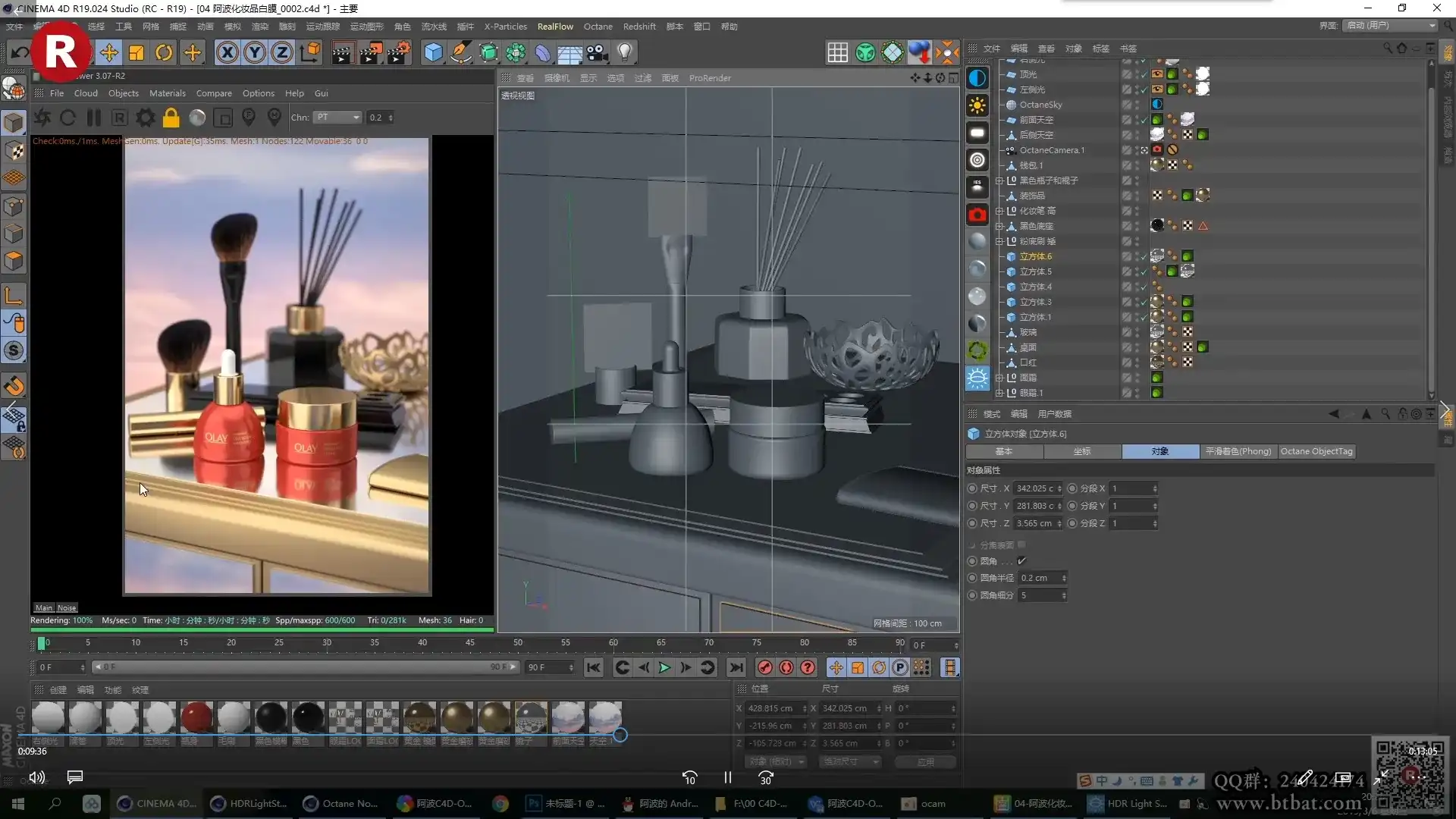Open the RealFlow menu in the menu bar
This screenshot has height=819, width=1456.
coord(555,26)
